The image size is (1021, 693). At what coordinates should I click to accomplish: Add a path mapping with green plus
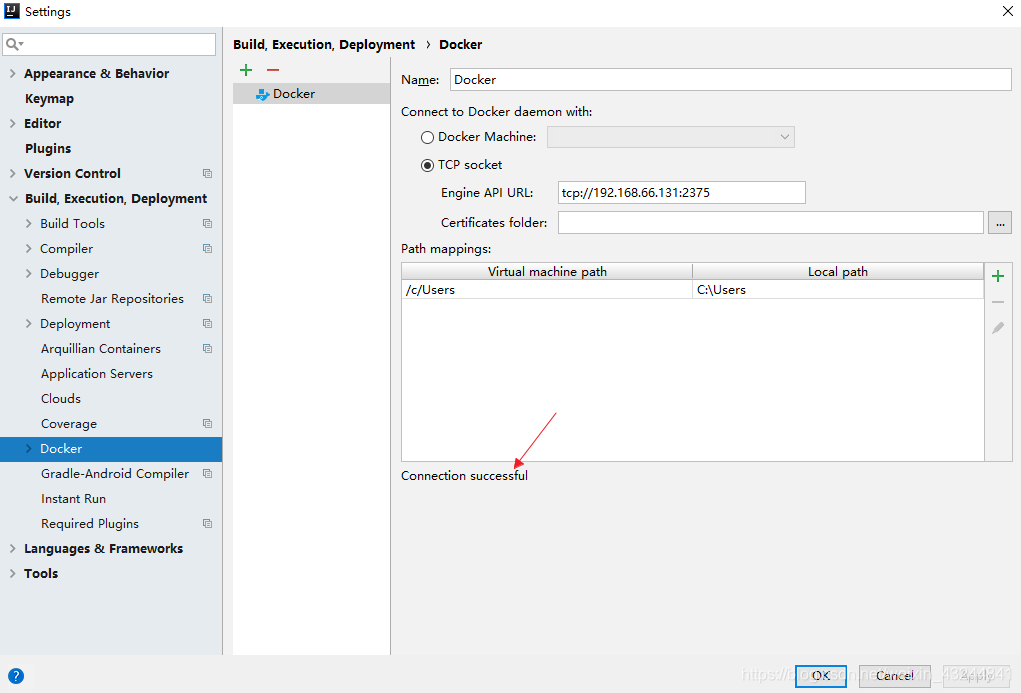[998, 276]
